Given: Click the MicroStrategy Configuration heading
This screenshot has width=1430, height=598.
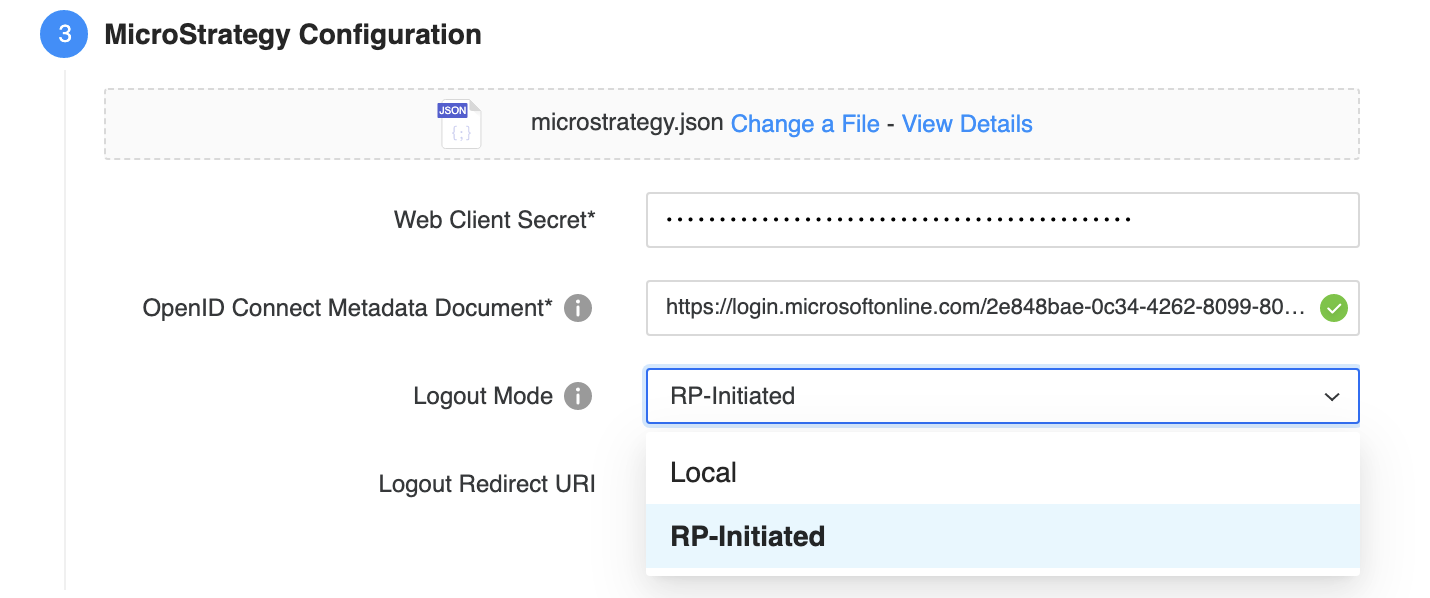Looking at the screenshot, I should tap(293, 35).
